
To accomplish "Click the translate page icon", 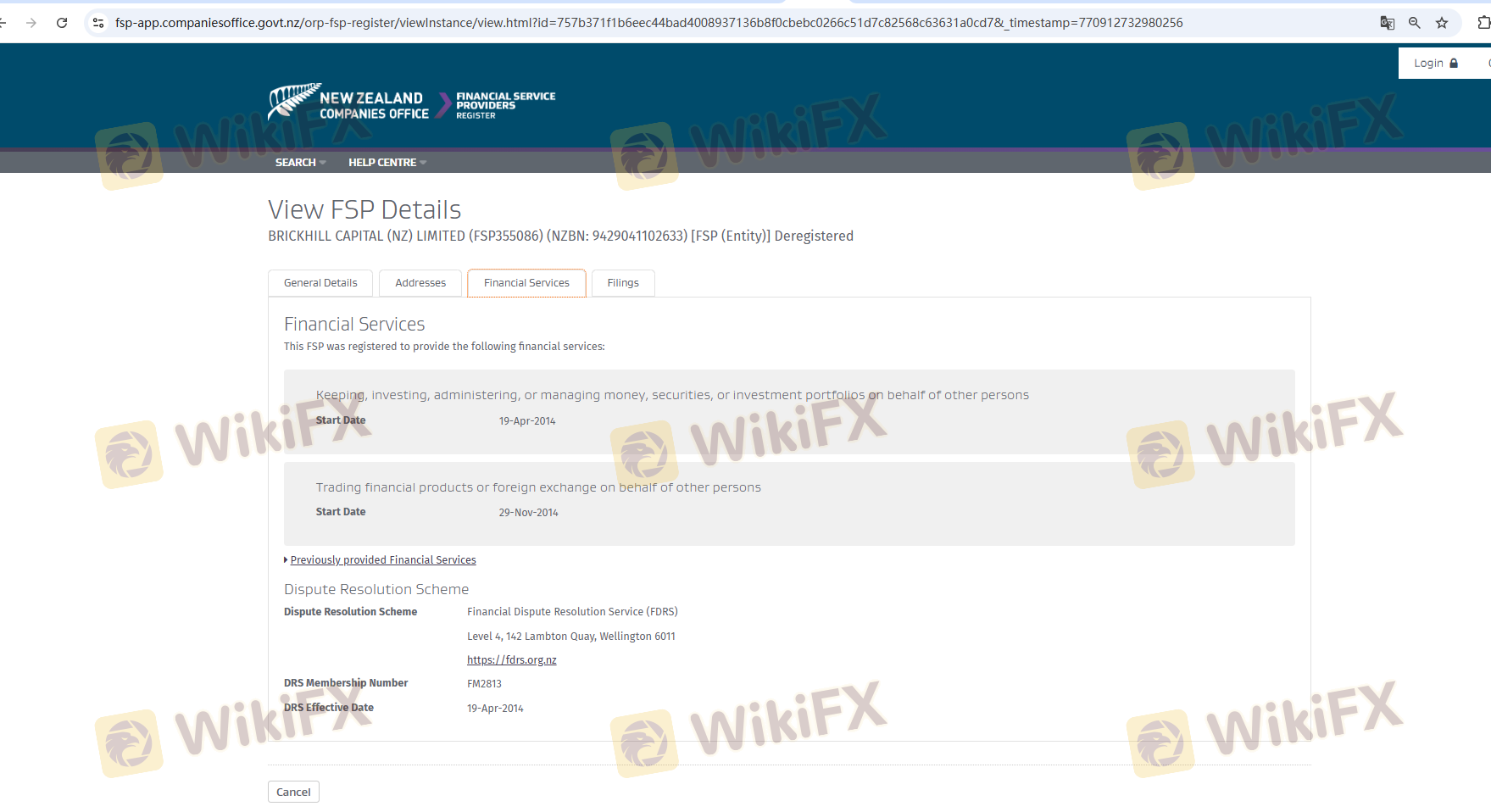I will coord(1387,23).
